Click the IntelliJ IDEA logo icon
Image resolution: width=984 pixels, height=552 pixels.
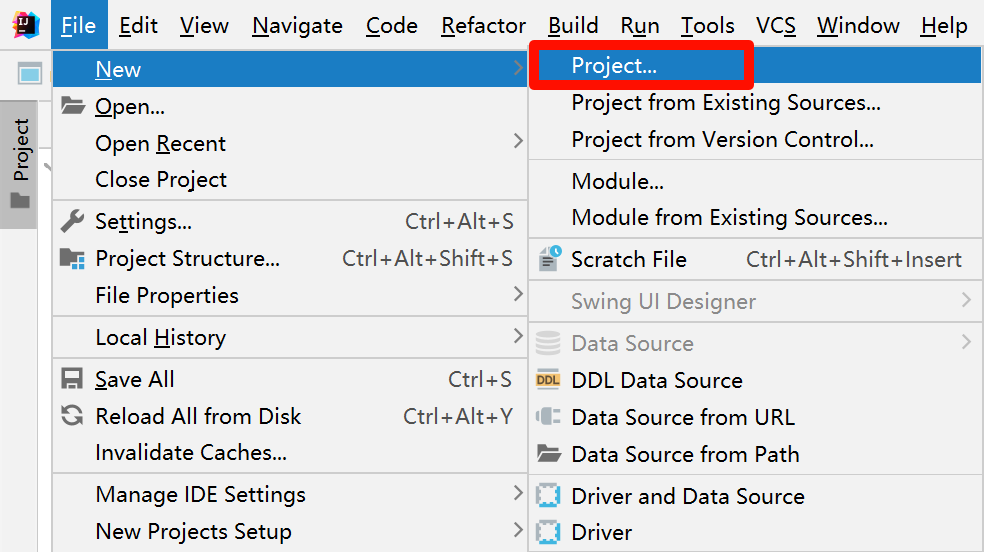click(x=26, y=26)
